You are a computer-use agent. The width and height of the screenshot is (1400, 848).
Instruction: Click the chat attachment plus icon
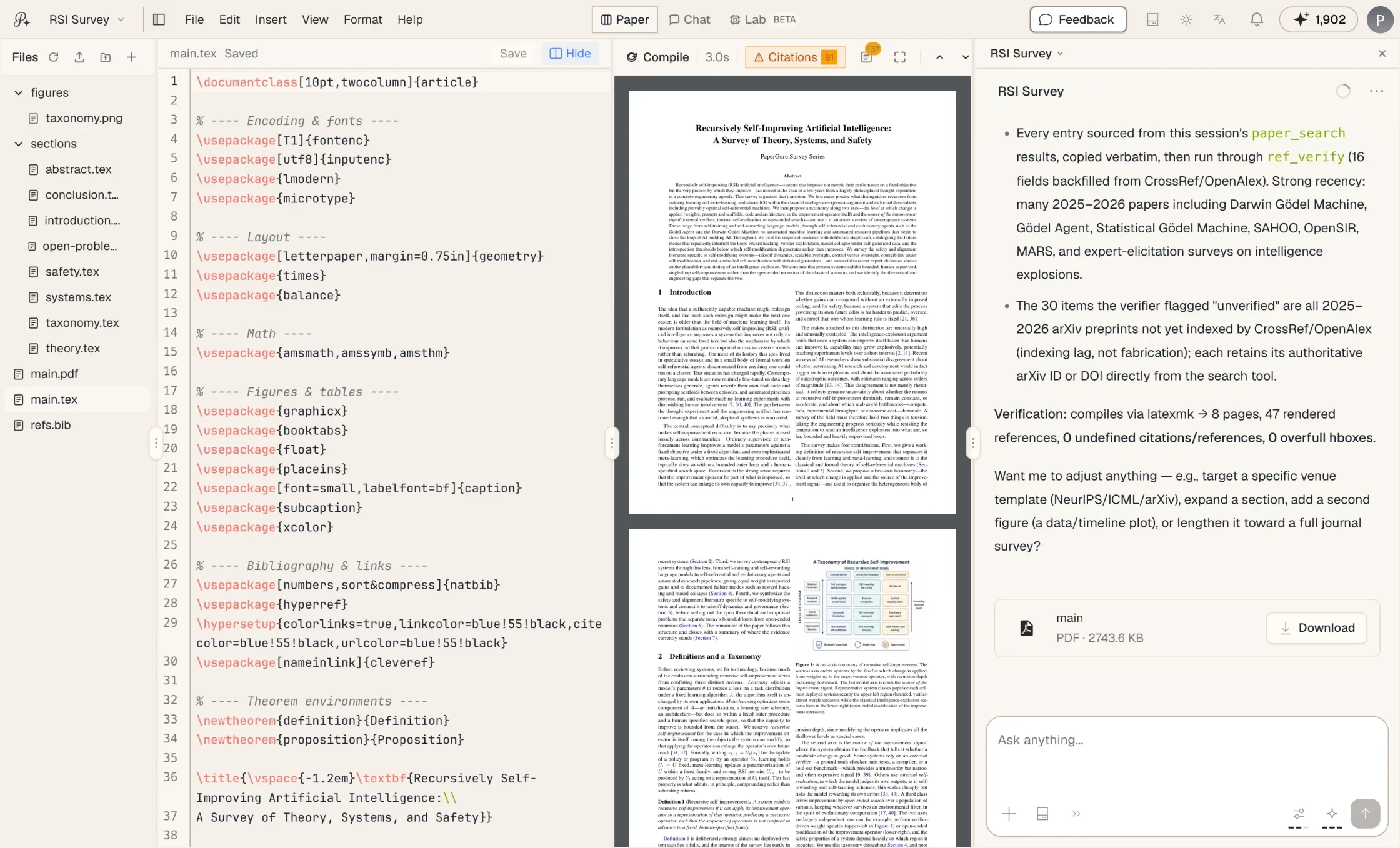click(x=1009, y=814)
